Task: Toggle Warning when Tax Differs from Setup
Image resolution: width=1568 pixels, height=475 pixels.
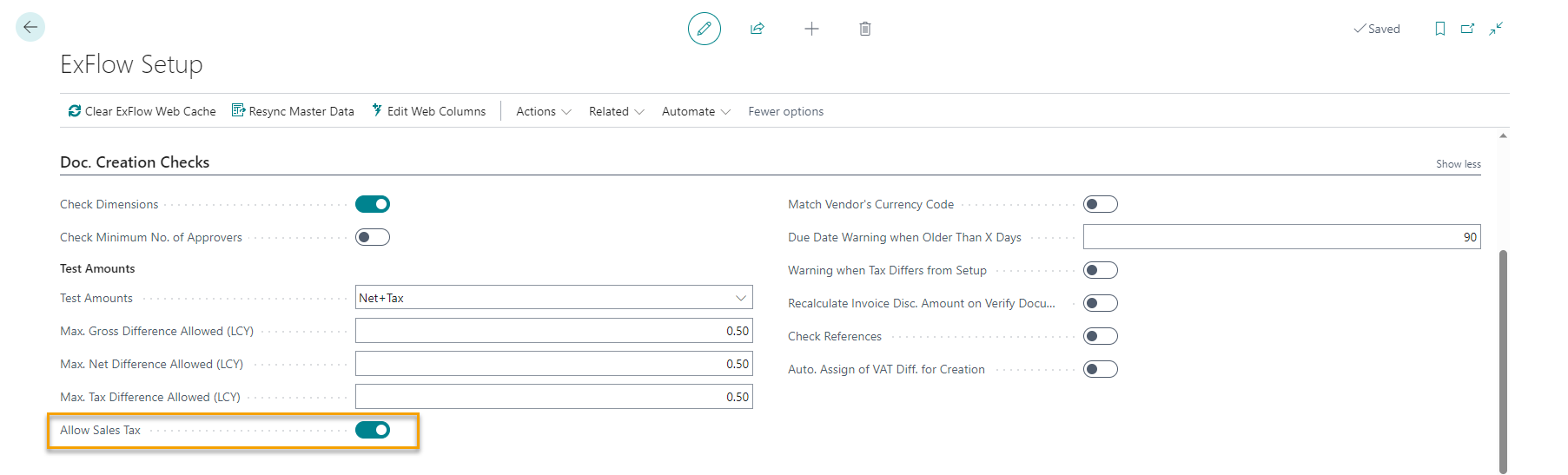Action: 1101,270
